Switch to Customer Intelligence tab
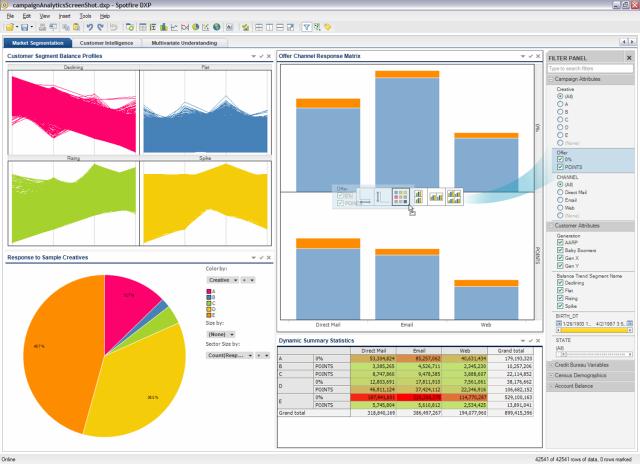640x464 pixels. click(107, 43)
